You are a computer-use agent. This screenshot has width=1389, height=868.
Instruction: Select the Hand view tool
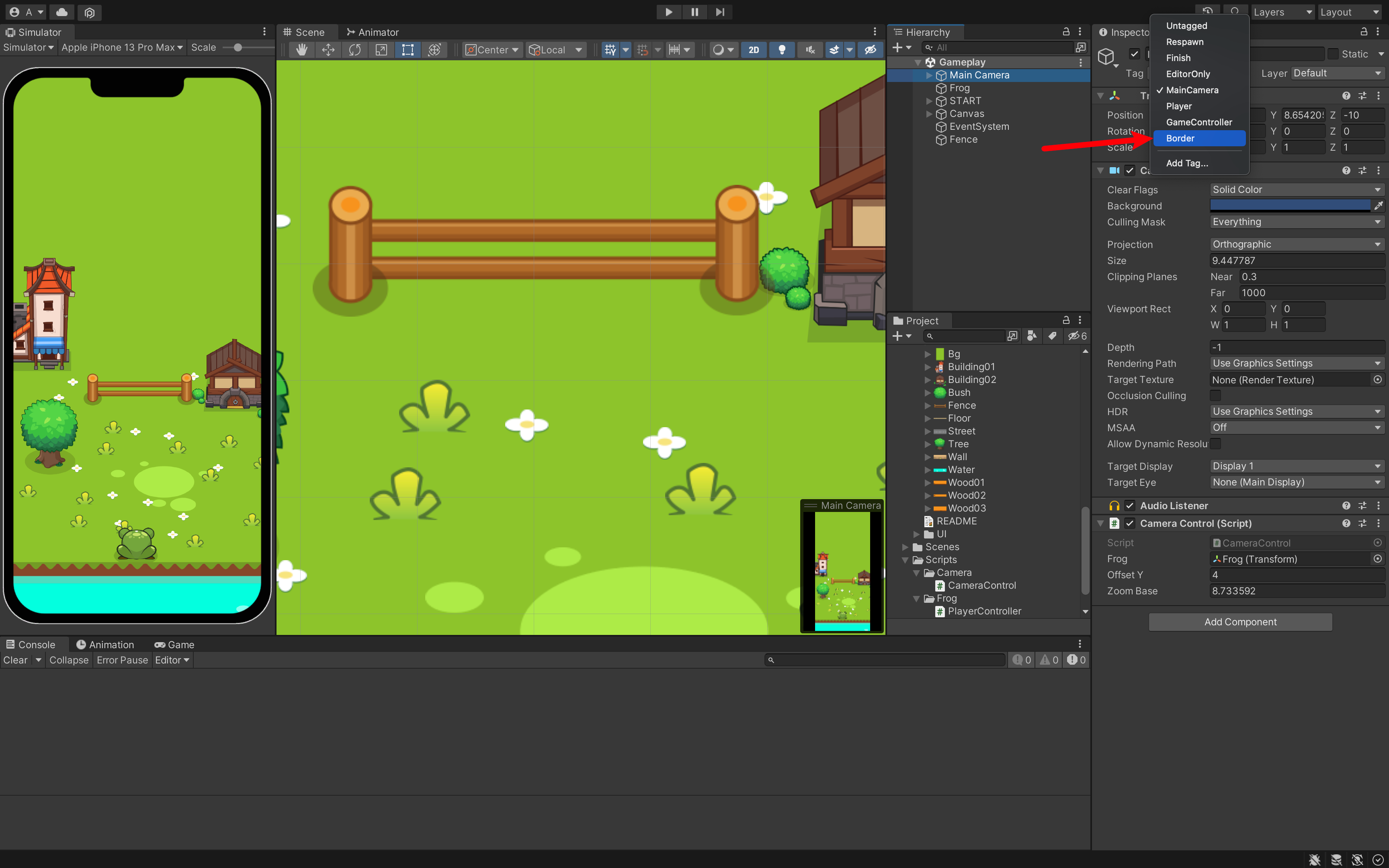click(x=301, y=50)
